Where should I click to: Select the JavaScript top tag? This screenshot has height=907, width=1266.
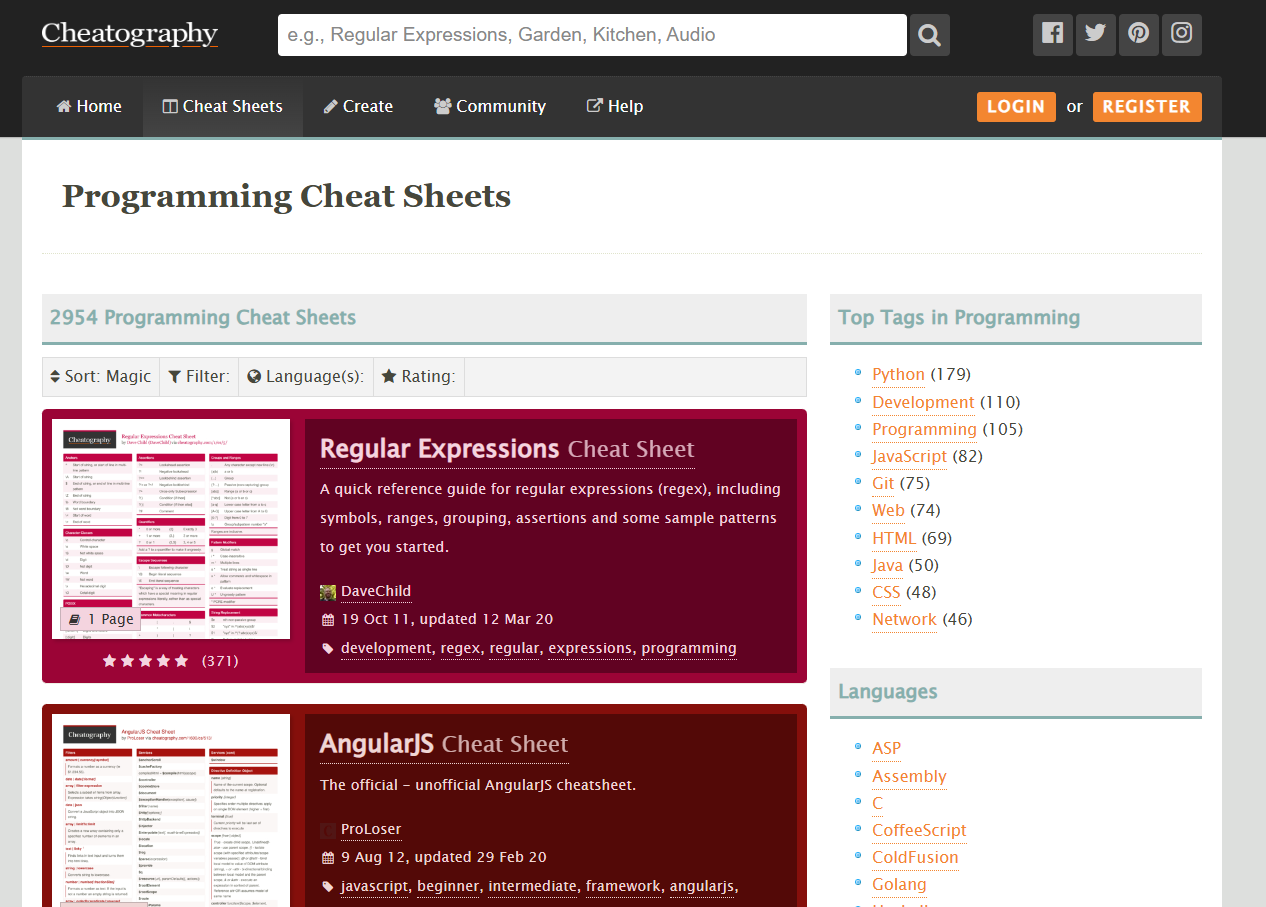pos(909,457)
